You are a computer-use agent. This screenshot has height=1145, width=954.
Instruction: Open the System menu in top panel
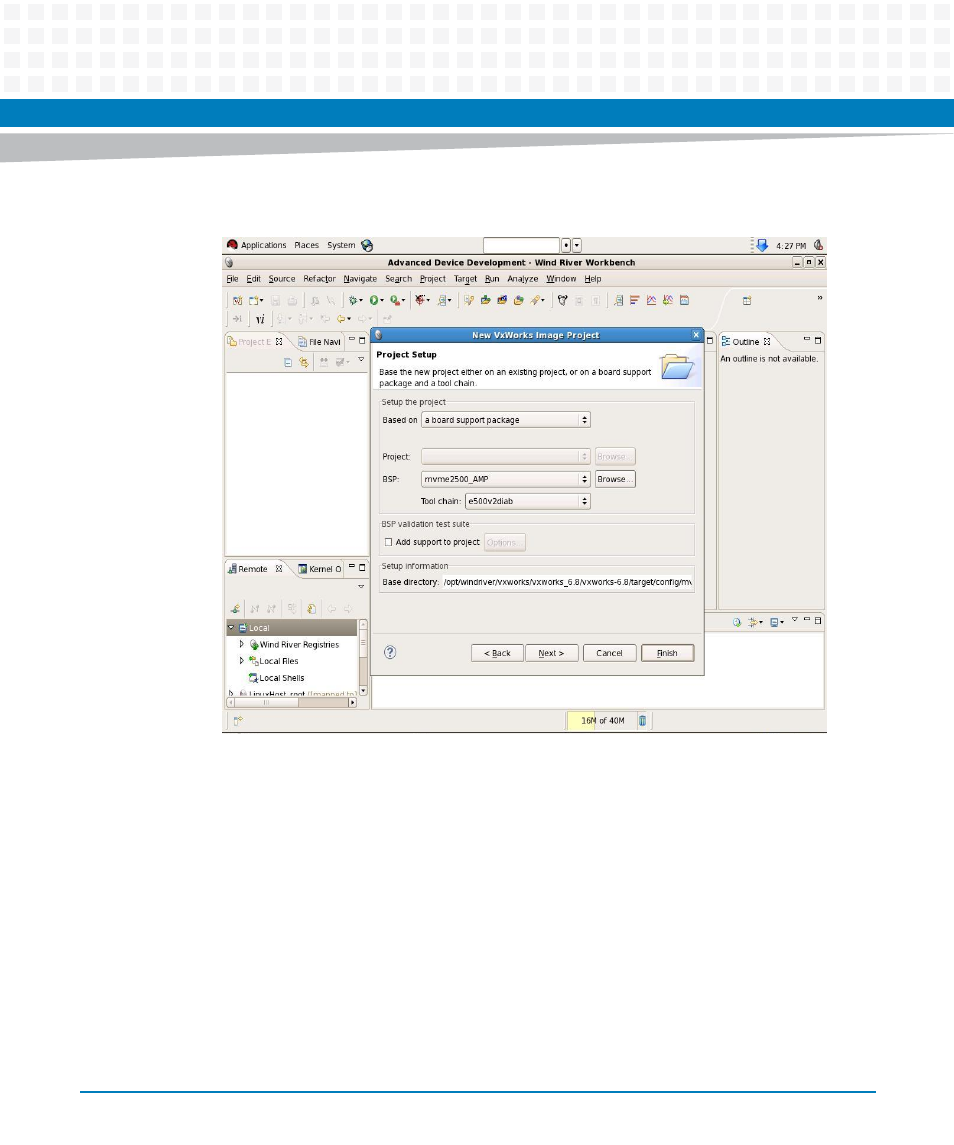(341, 245)
